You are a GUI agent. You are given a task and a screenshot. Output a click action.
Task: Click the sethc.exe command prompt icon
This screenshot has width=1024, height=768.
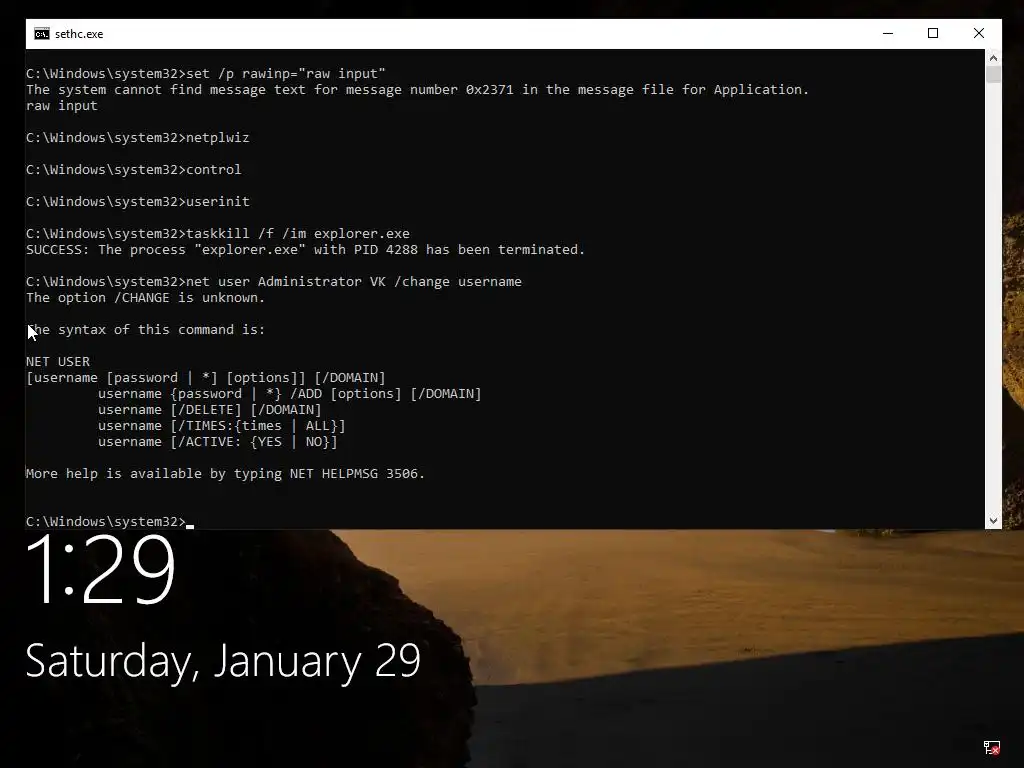(42, 34)
